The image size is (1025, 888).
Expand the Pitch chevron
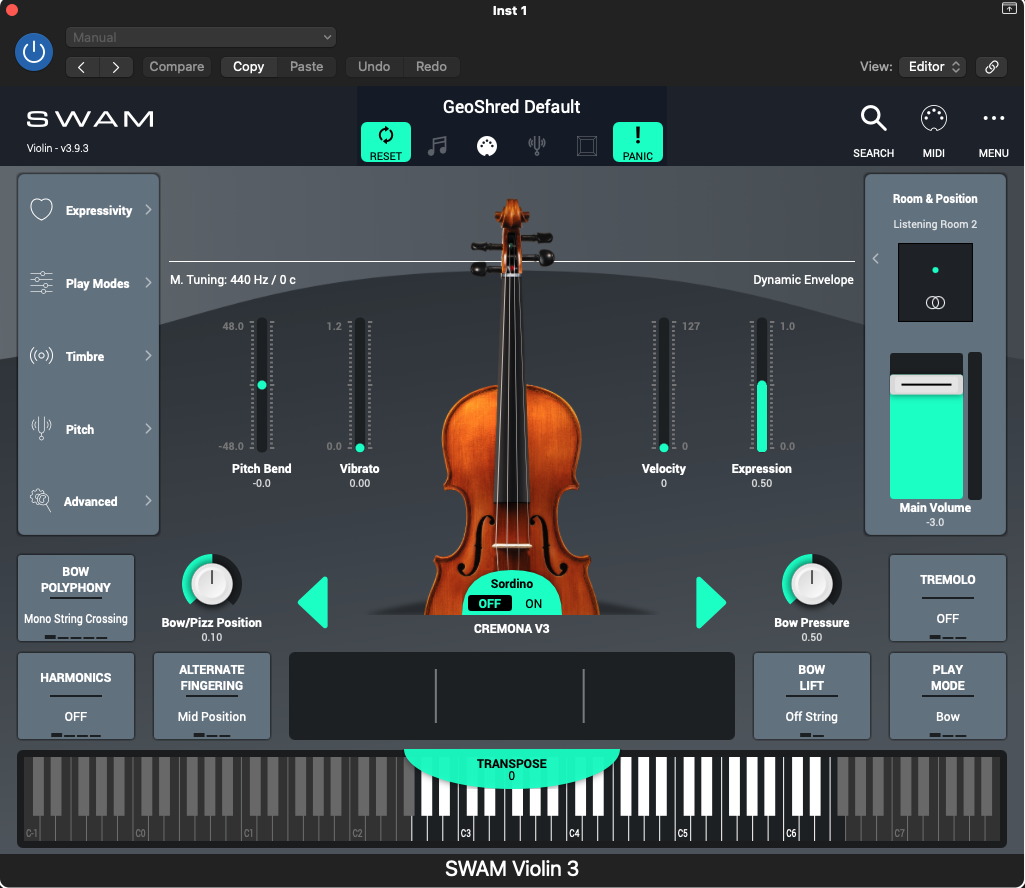click(x=148, y=428)
